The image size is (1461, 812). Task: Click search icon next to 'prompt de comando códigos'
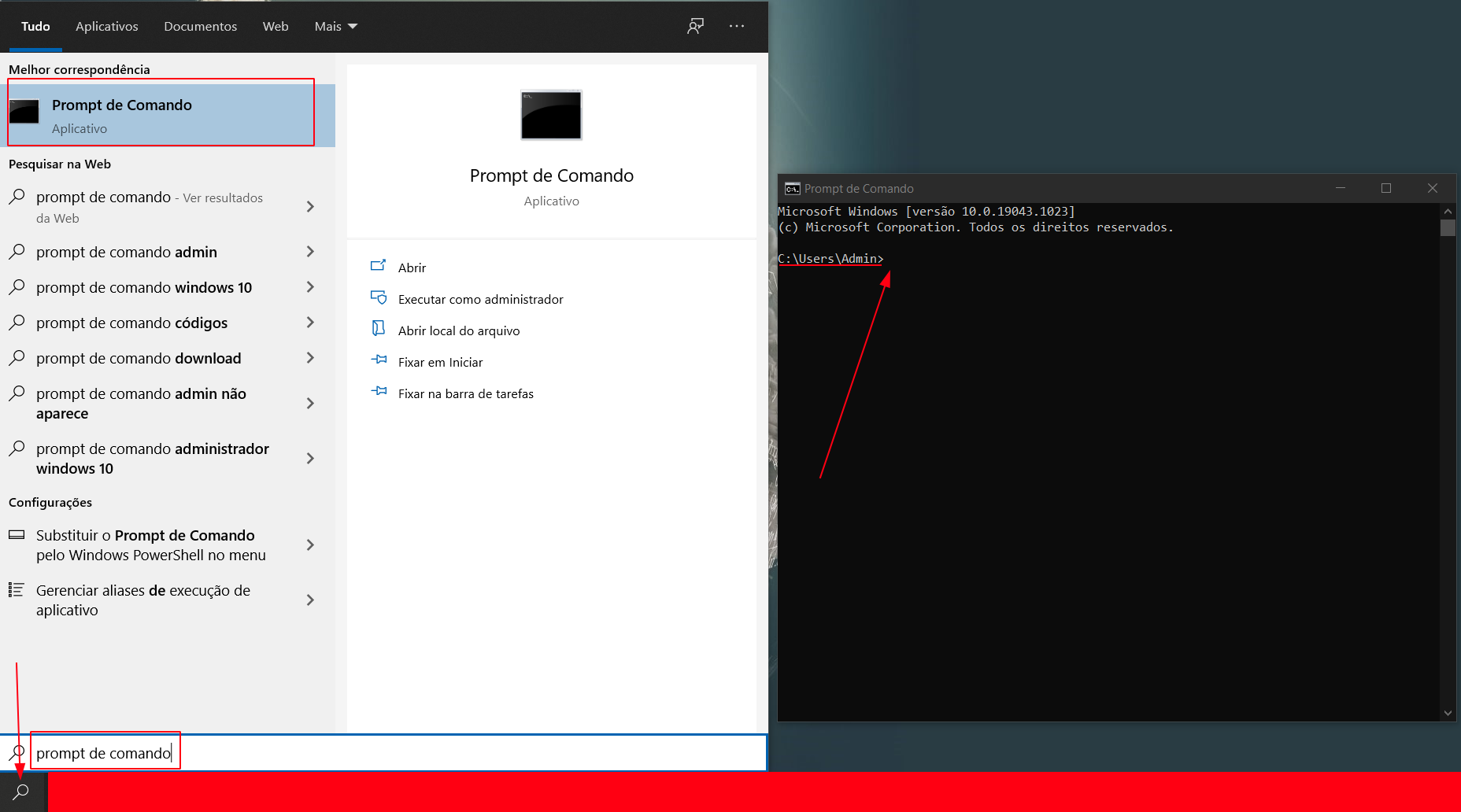[17, 323]
